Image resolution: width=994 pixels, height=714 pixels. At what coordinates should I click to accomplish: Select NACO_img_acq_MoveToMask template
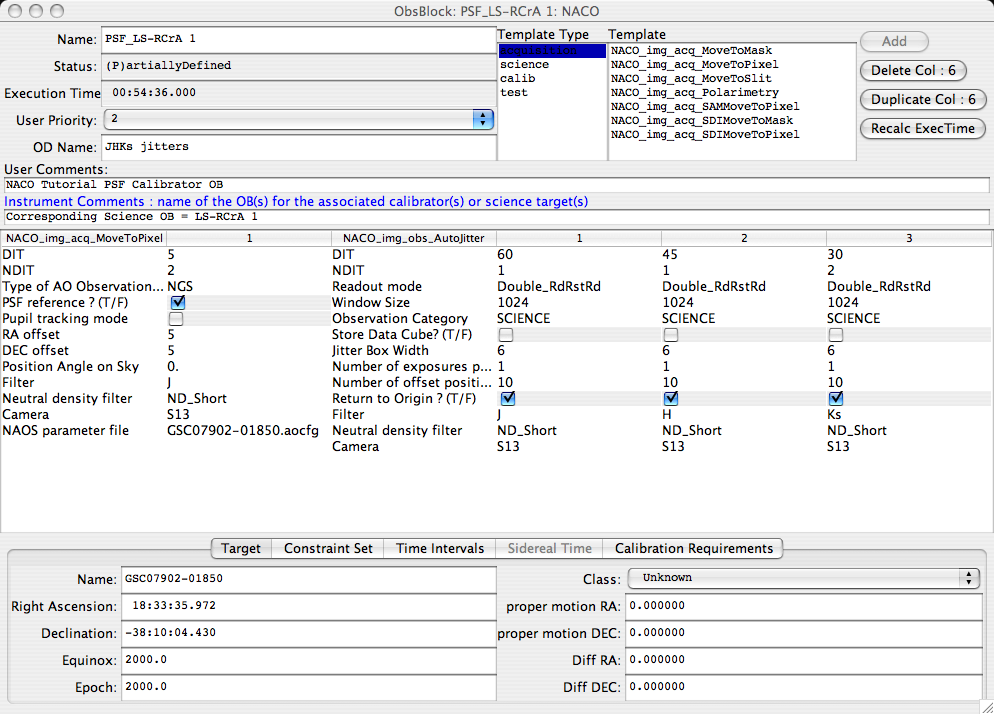pyautogui.click(x=732, y=51)
